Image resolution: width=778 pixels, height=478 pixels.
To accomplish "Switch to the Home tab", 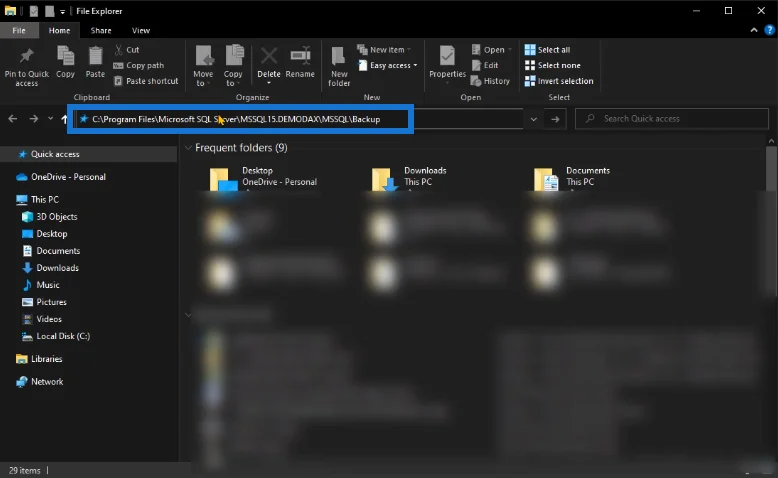I will pos(59,30).
